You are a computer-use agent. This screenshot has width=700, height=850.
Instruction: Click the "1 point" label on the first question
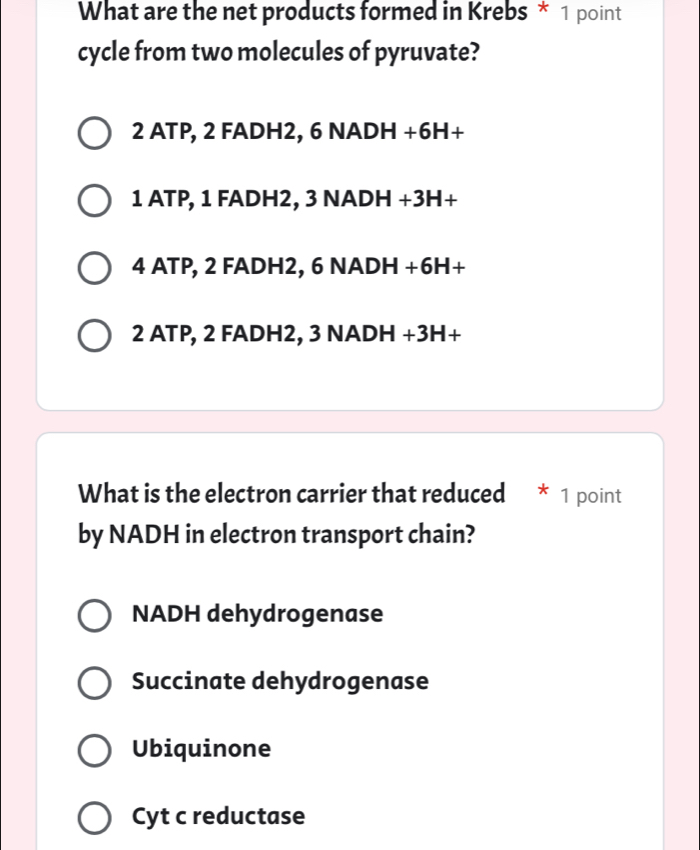tap(594, 14)
